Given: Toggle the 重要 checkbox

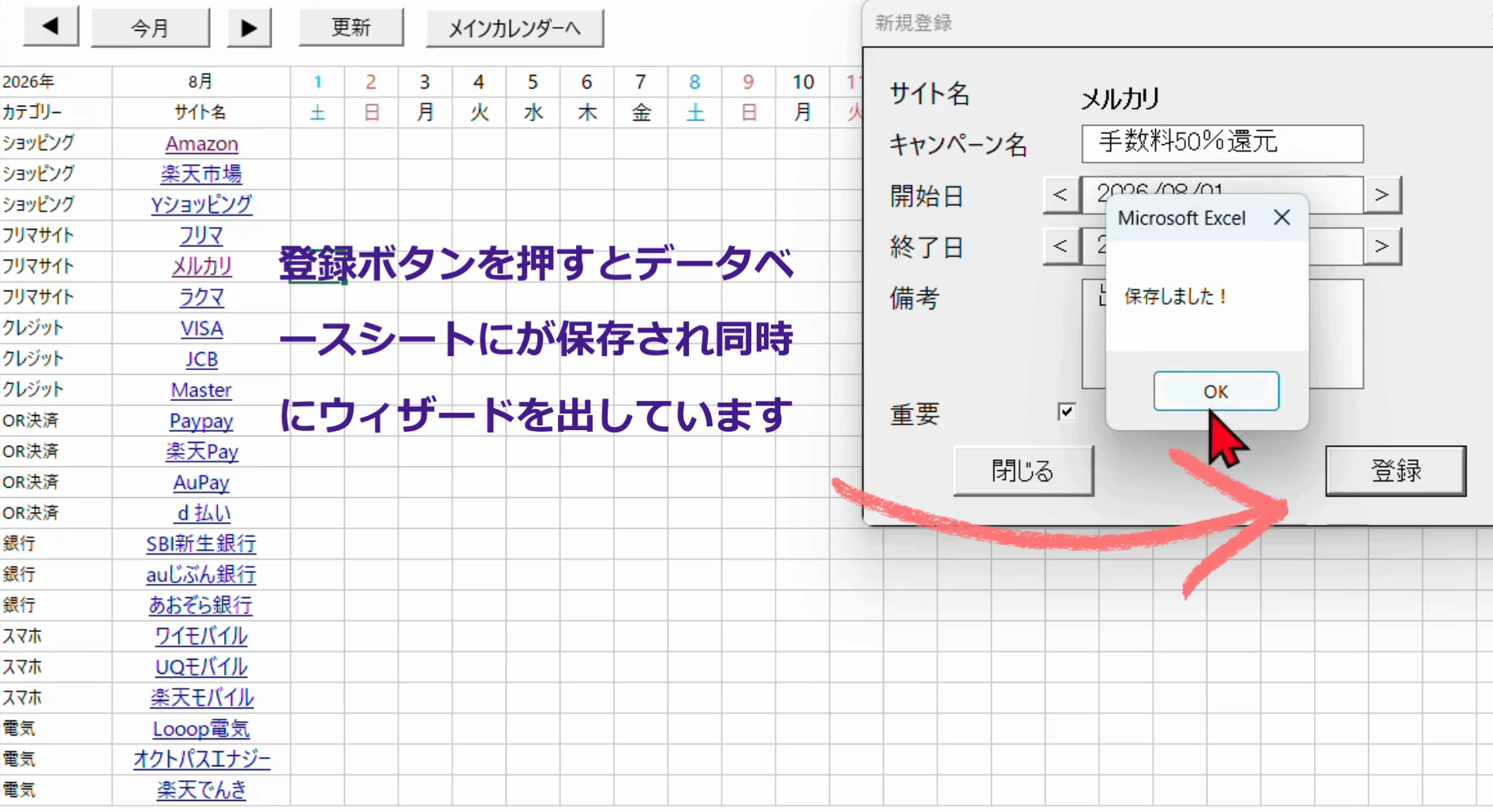Looking at the screenshot, I should [1067, 412].
